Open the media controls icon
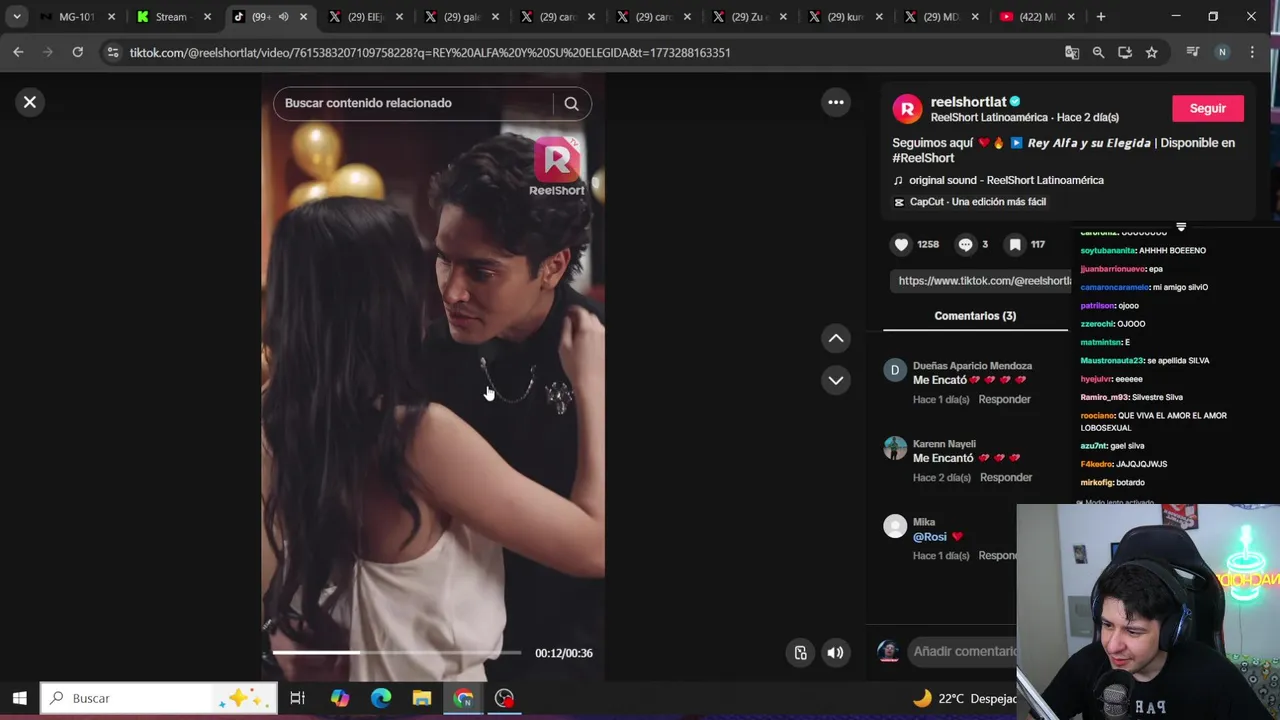Screen dimensions: 1280x720 [x=1192, y=52]
